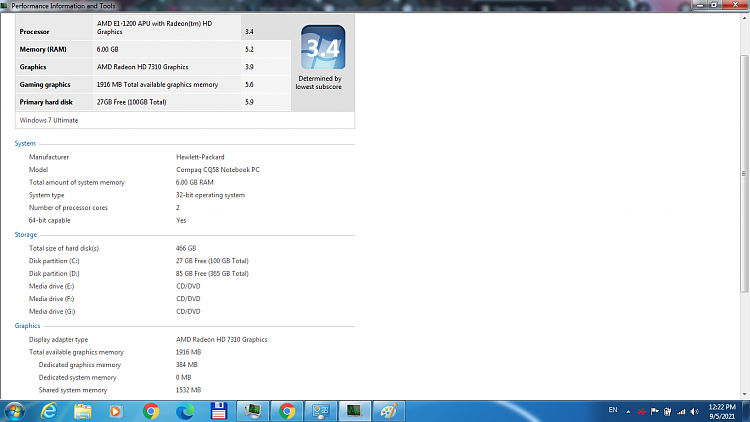Click 'Media drive (G:)' label
Image resolution: width=750 pixels, height=422 pixels.
coord(52,311)
